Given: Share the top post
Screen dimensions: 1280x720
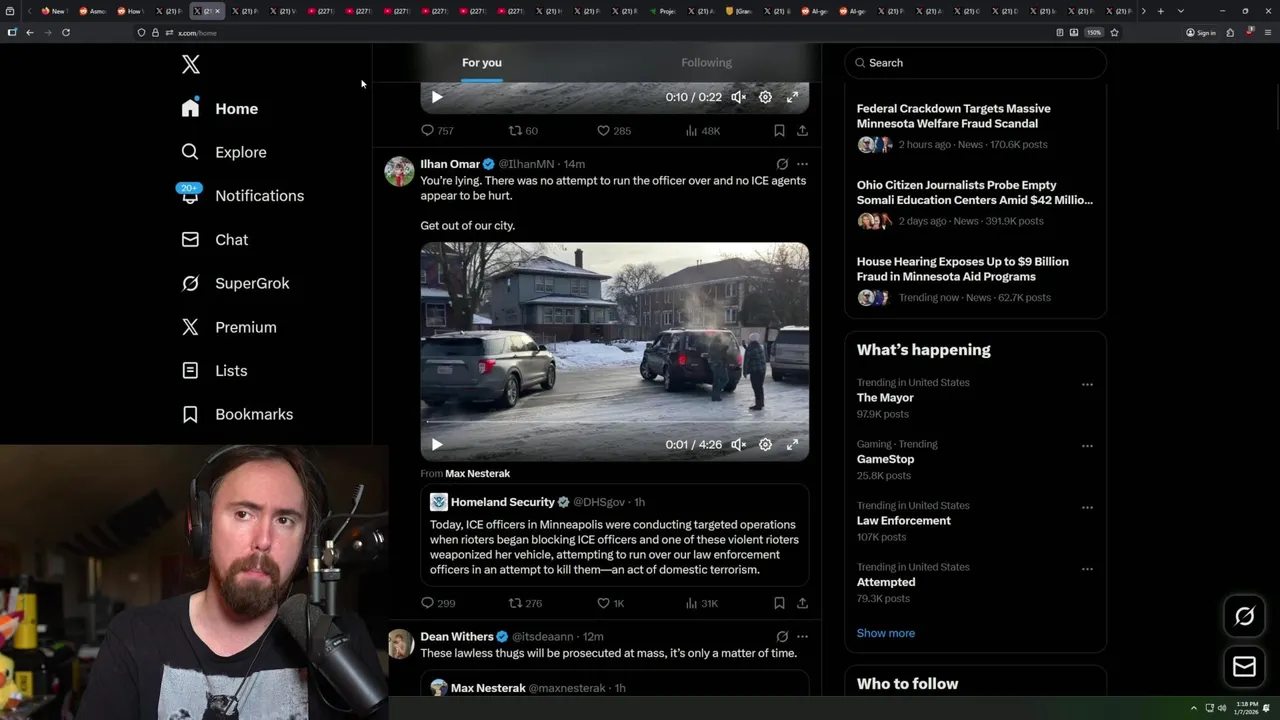Looking at the screenshot, I should pos(802,130).
